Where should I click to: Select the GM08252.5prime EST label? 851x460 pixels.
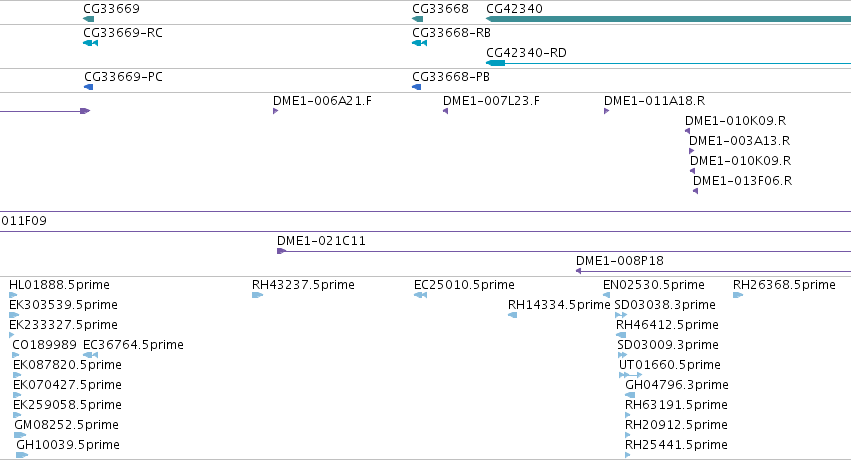66,425
